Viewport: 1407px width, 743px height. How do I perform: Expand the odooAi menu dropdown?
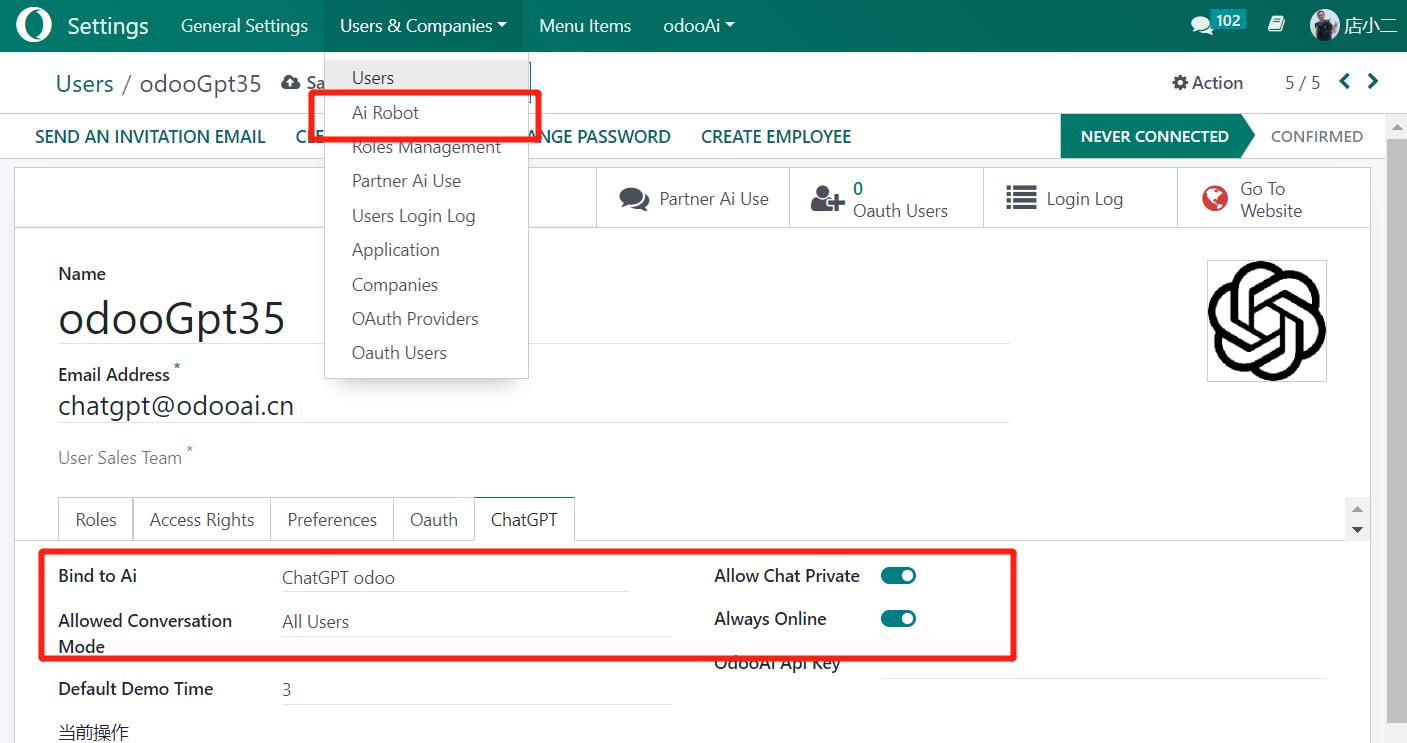pos(699,26)
